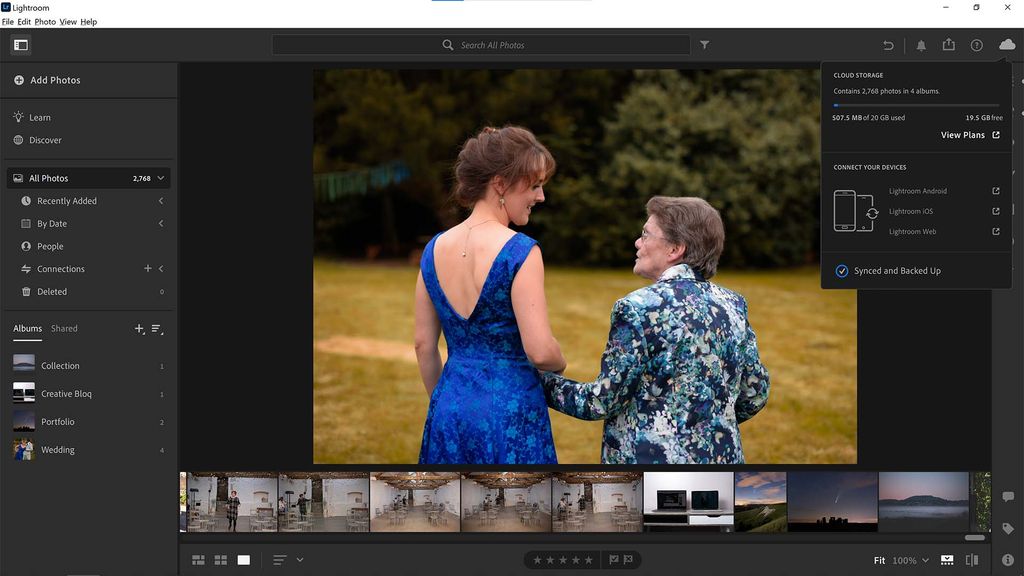Switch to the Shared albums tab
Viewport: 1024px width, 576px height.
click(64, 328)
